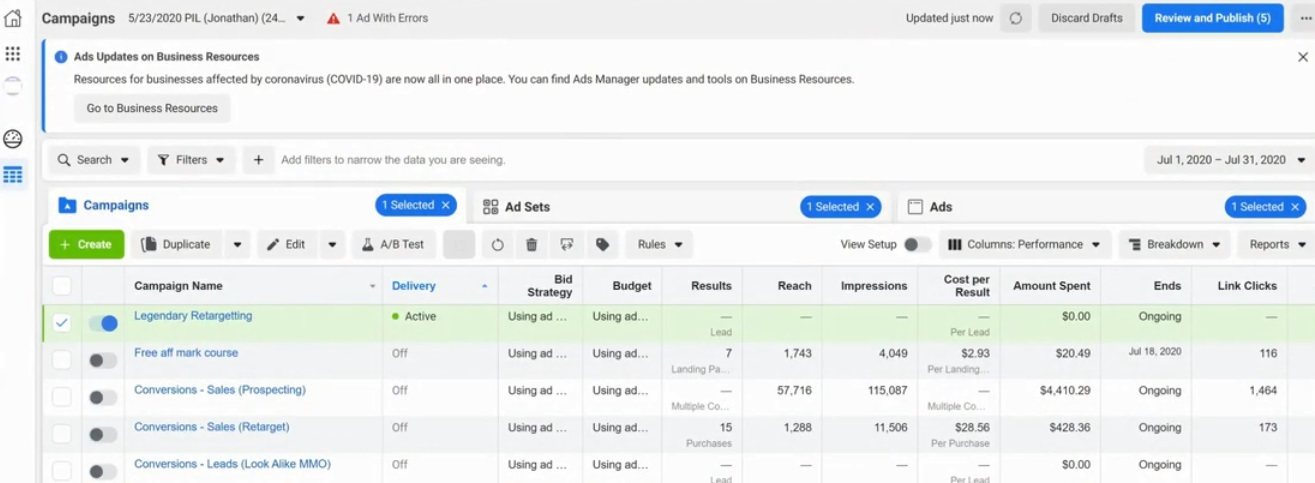The height and width of the screenshot is (483, 1315).
Task: Tick the select-all checkbox in the table header
Action: (x=62, y=286)
